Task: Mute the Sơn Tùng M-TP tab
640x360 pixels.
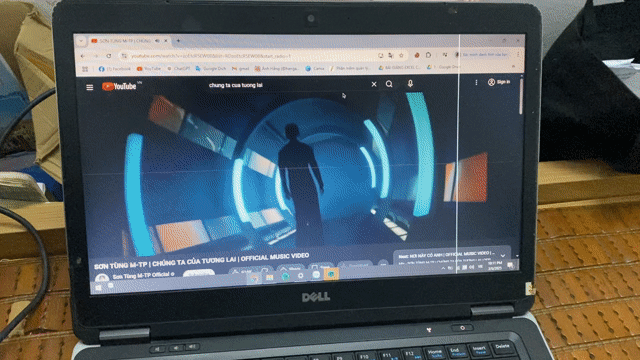Action: click(x=158, y=41)
